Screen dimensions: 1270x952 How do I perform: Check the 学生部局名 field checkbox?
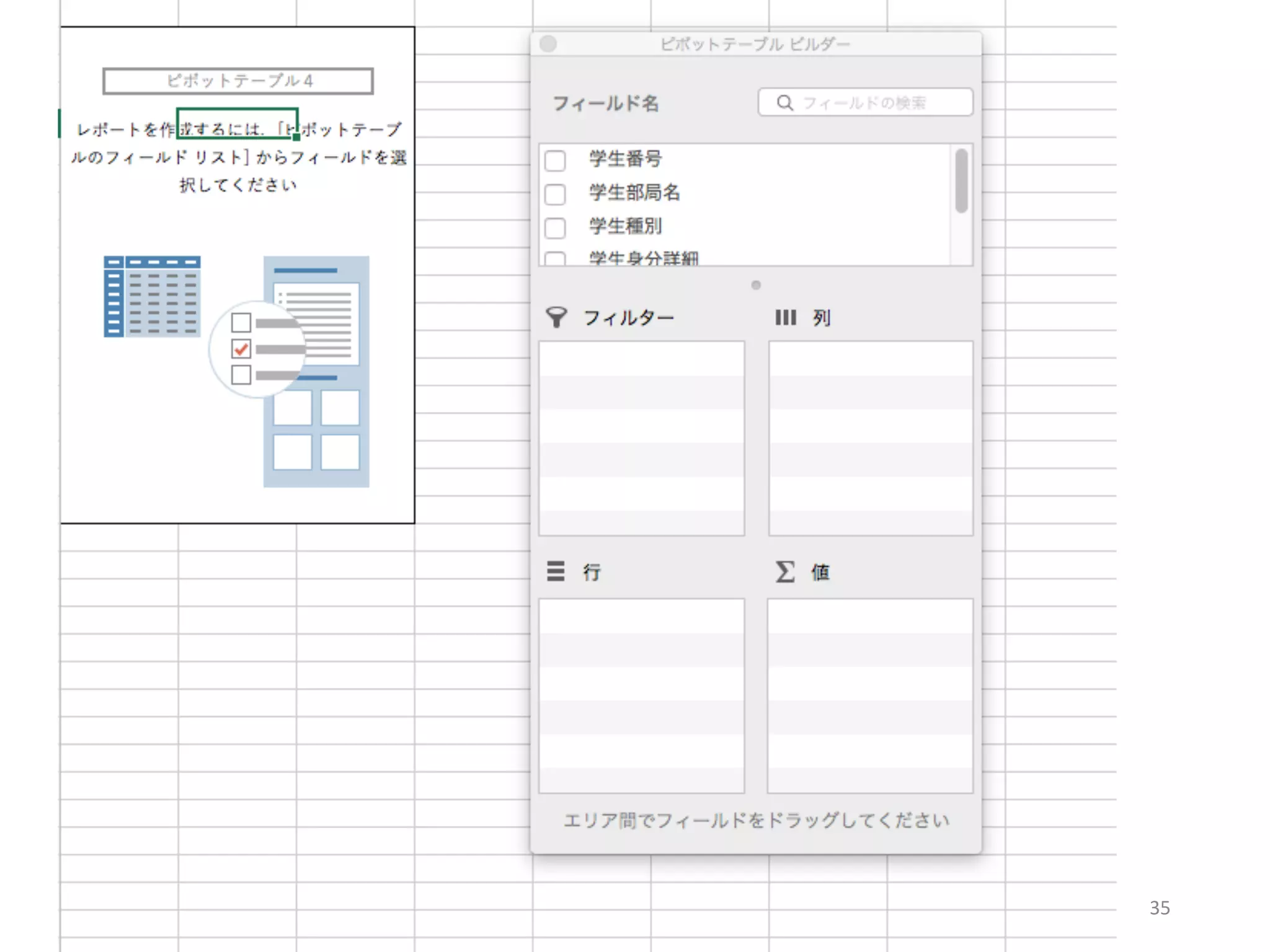tap(555, 194)
